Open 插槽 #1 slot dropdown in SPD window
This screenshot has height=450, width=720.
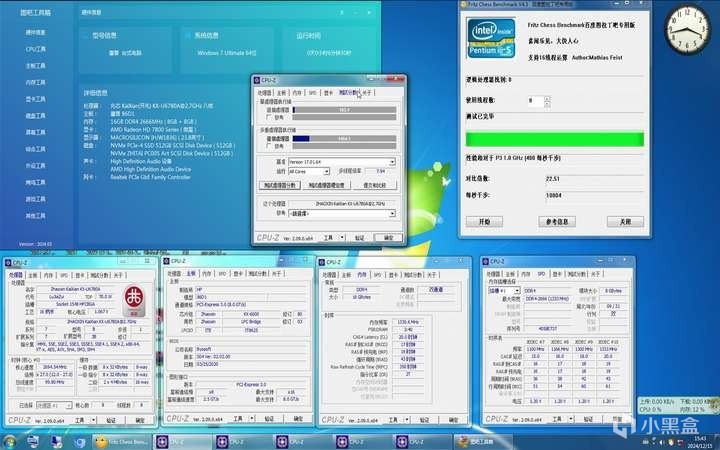point(504,291)
